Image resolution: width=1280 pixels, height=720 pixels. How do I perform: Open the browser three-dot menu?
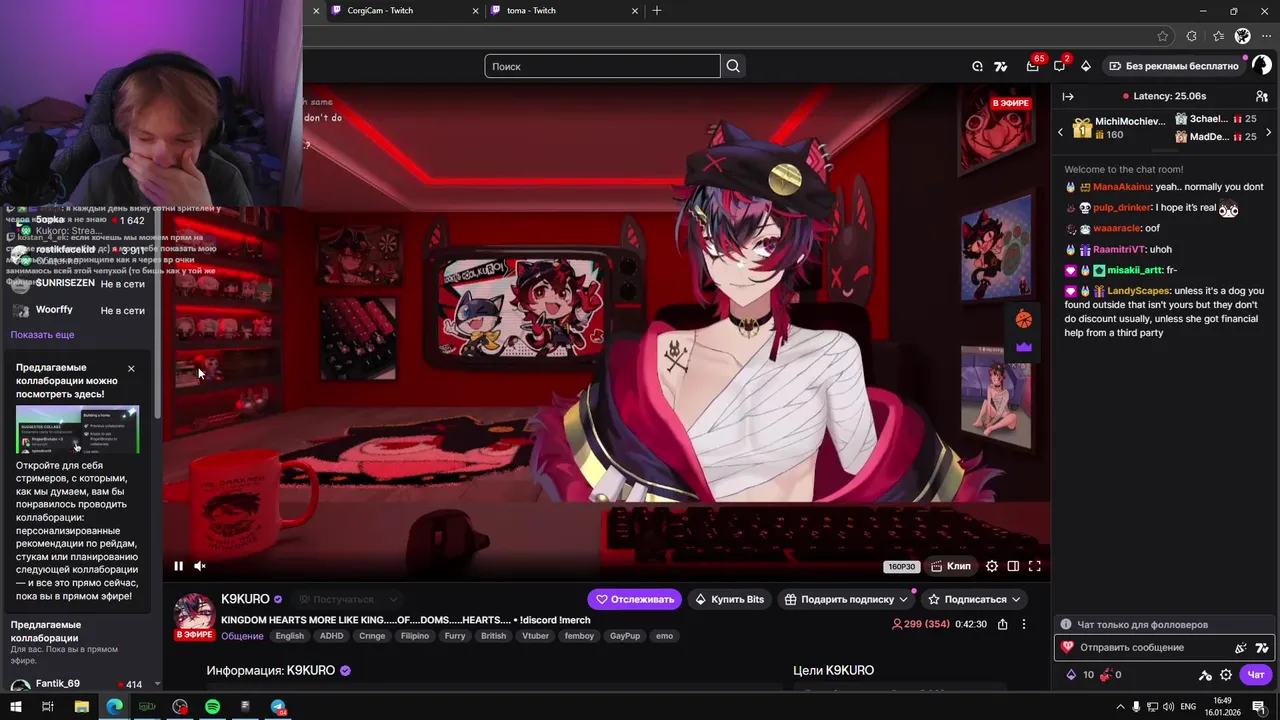pos(1266,36)
